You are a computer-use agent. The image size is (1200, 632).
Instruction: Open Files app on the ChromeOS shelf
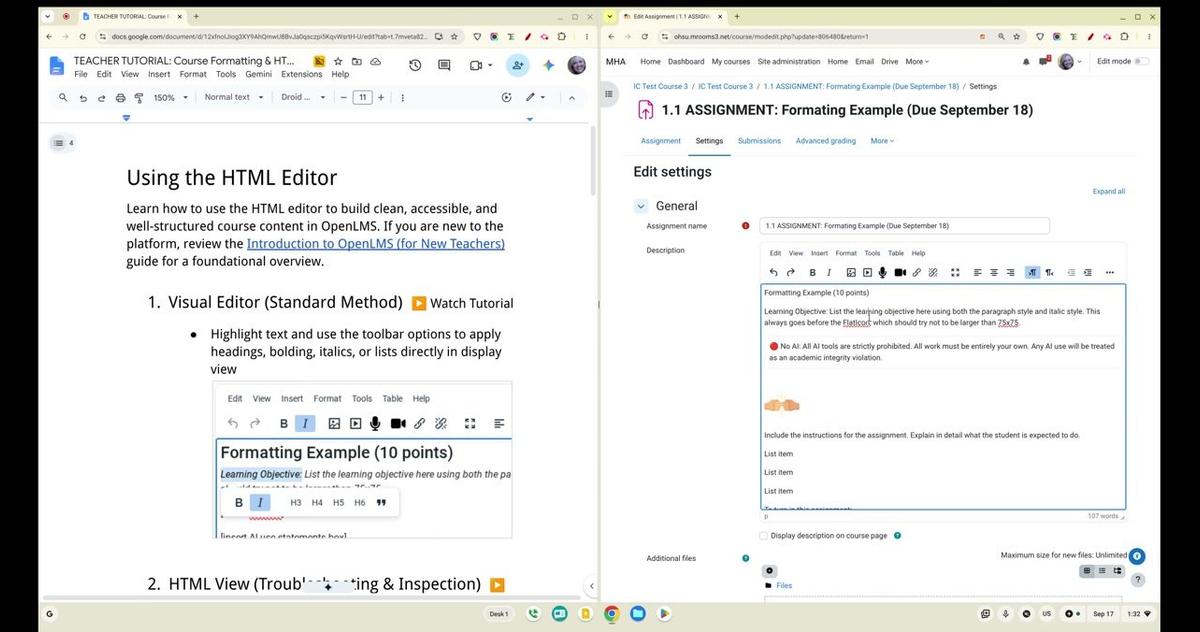point(637,613)
